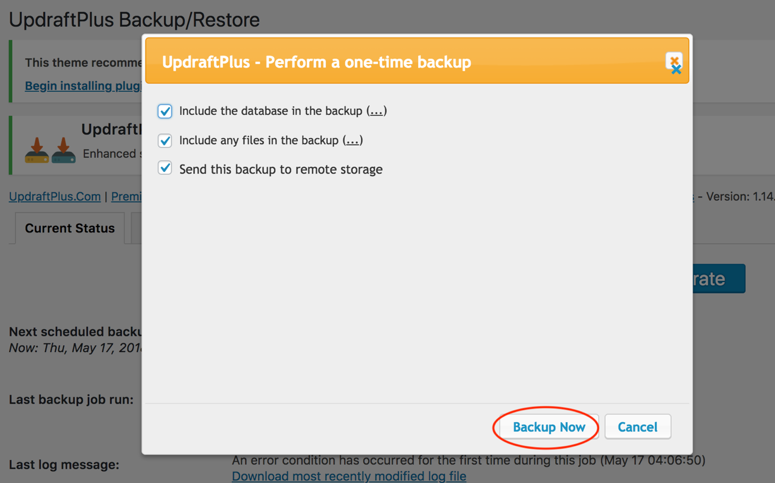Download most recently modified log file
Image resolution: width=775 pixels, height=483 pixels.
click(x=349, y=476)
